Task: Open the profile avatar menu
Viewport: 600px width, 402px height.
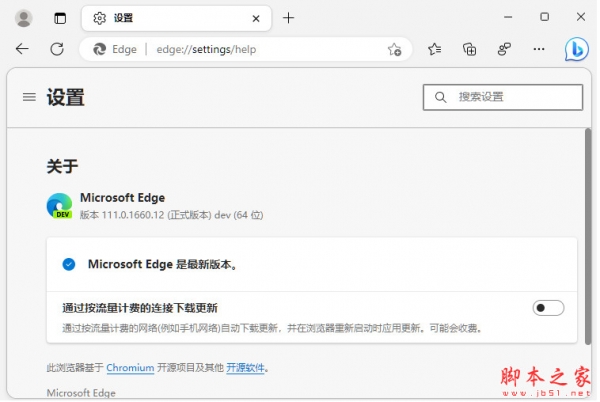Action: (x=23, y=18)
